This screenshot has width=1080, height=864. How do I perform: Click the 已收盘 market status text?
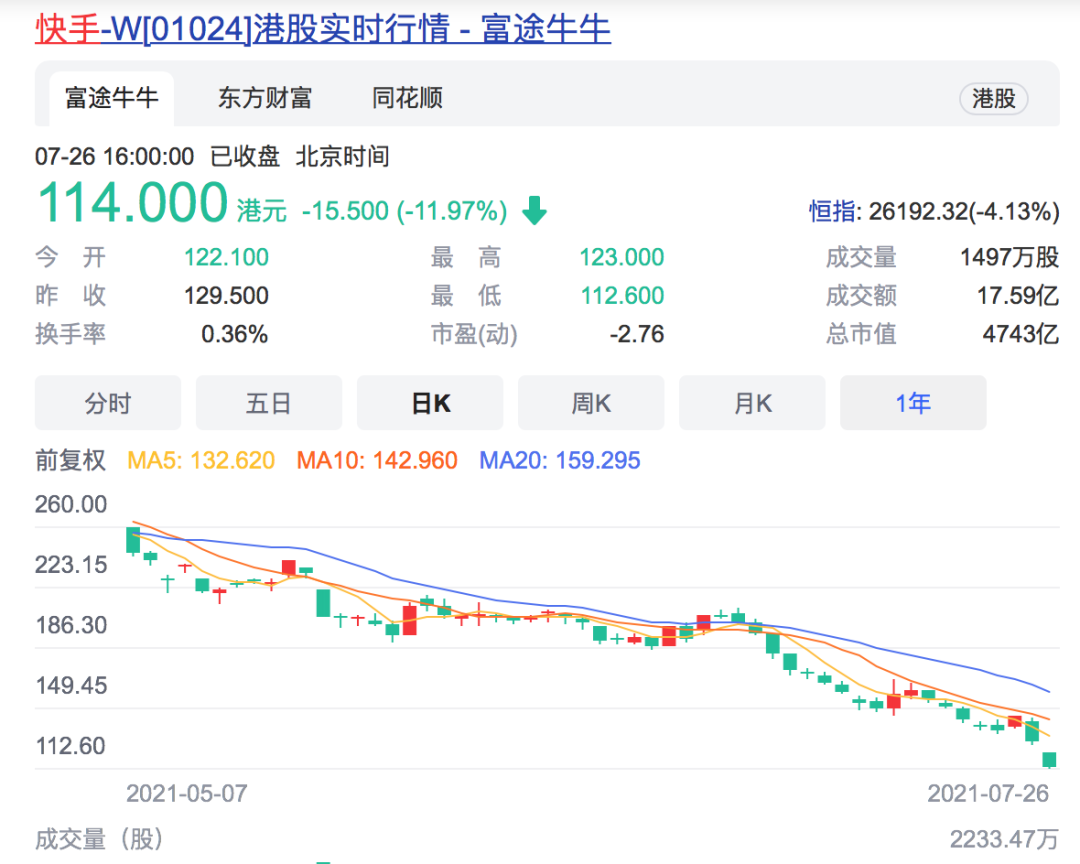coord(245,156)
